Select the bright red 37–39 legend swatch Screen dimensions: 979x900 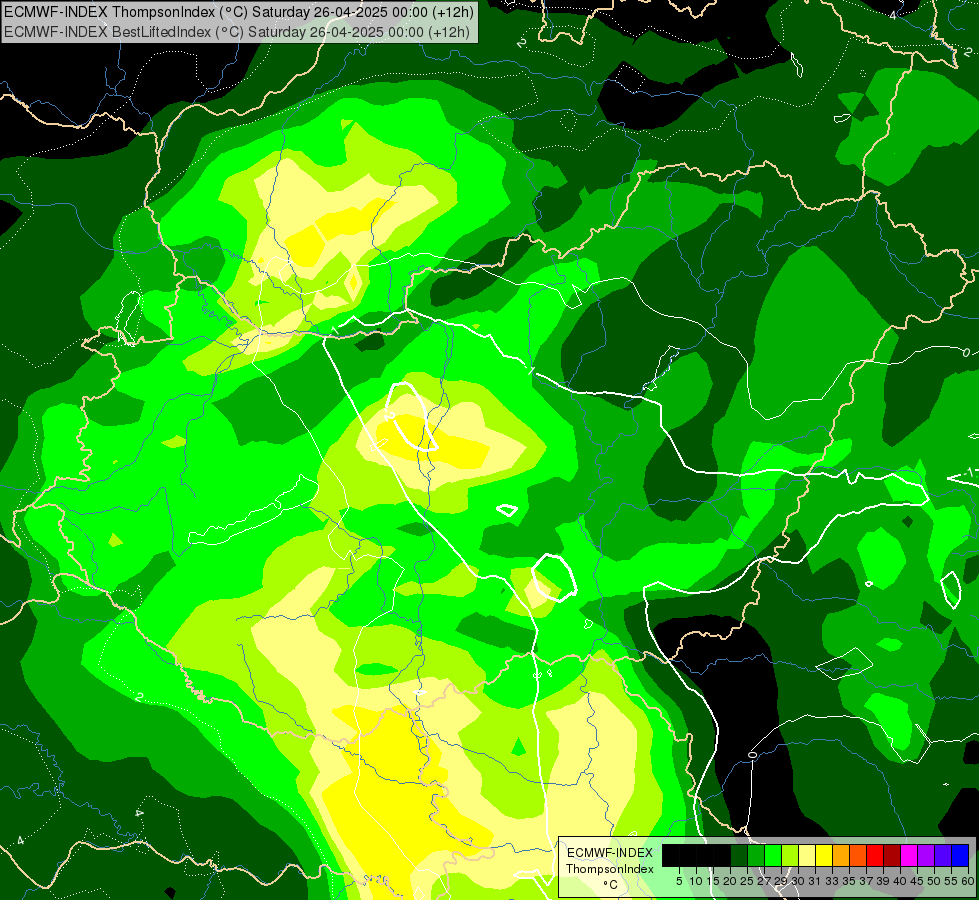(x=875, y=855)
